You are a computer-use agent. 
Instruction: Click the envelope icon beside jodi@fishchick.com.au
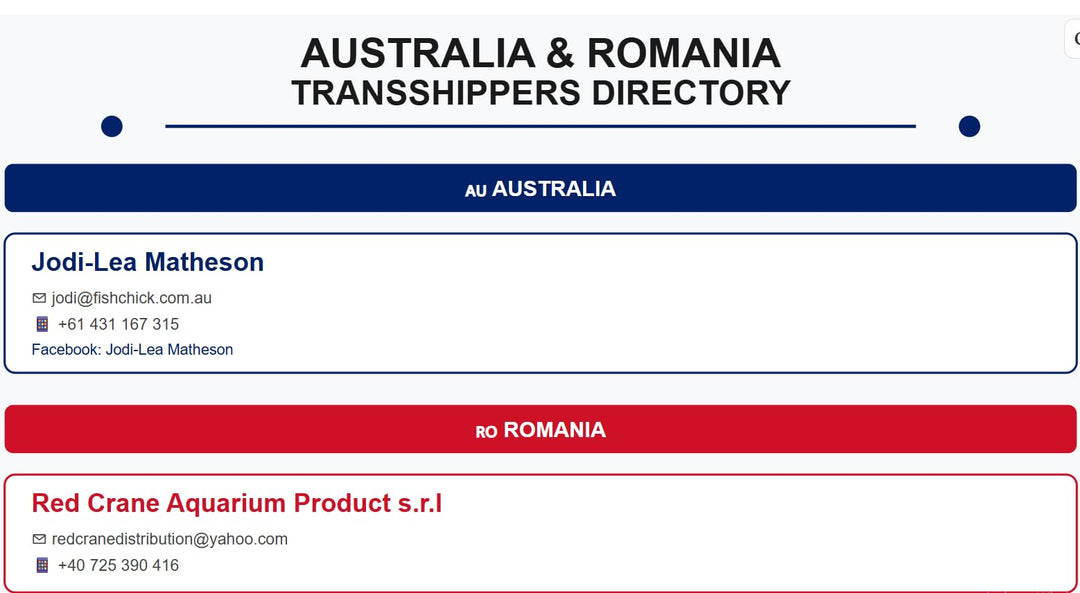pos(39,298)
